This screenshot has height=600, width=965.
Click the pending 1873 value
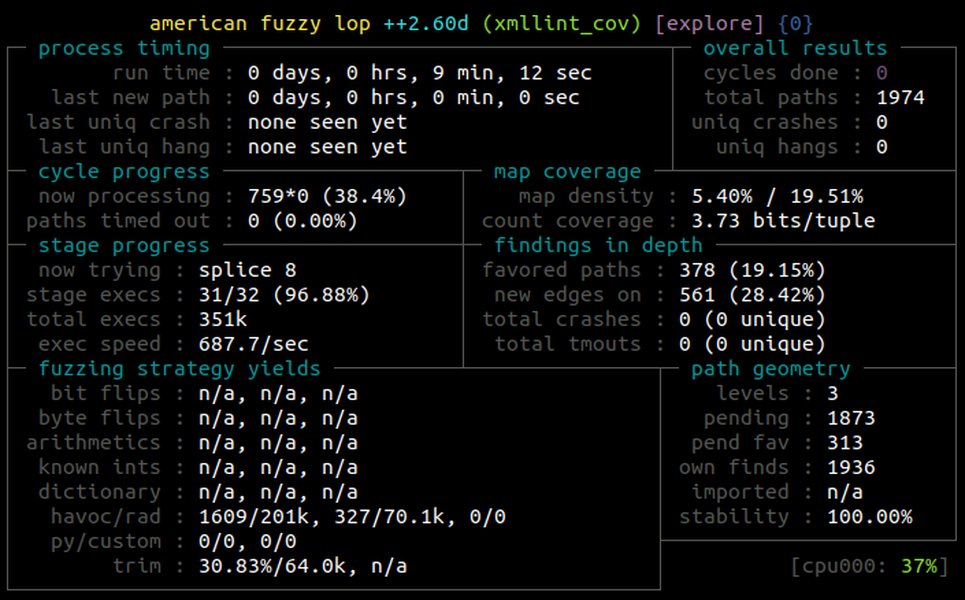point(851,418)
